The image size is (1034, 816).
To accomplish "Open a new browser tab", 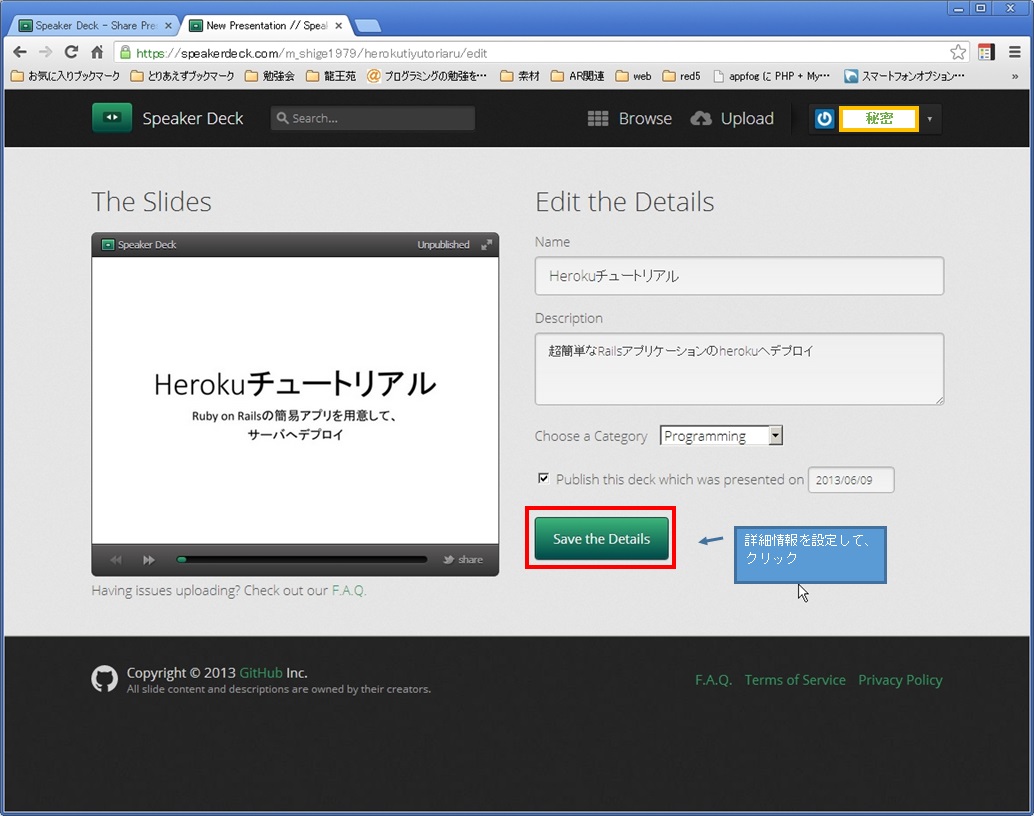I will tap(367, 26).
